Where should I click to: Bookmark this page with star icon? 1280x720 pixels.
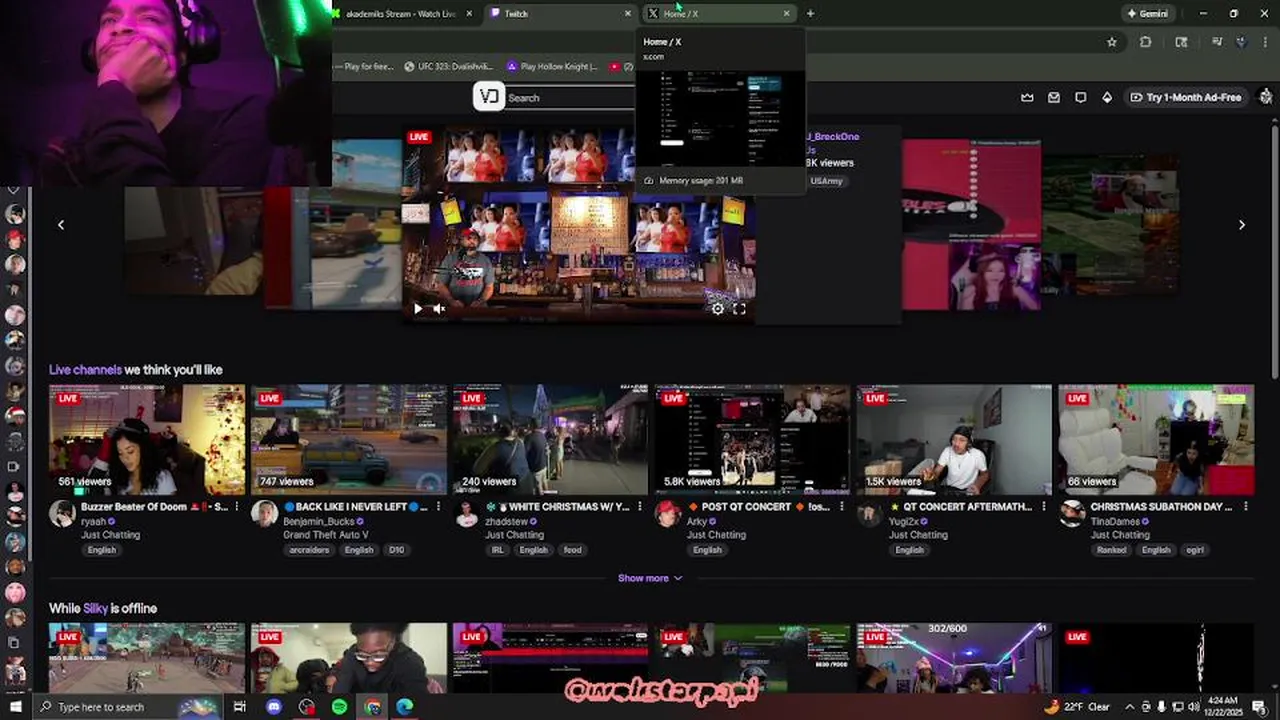1112,42
